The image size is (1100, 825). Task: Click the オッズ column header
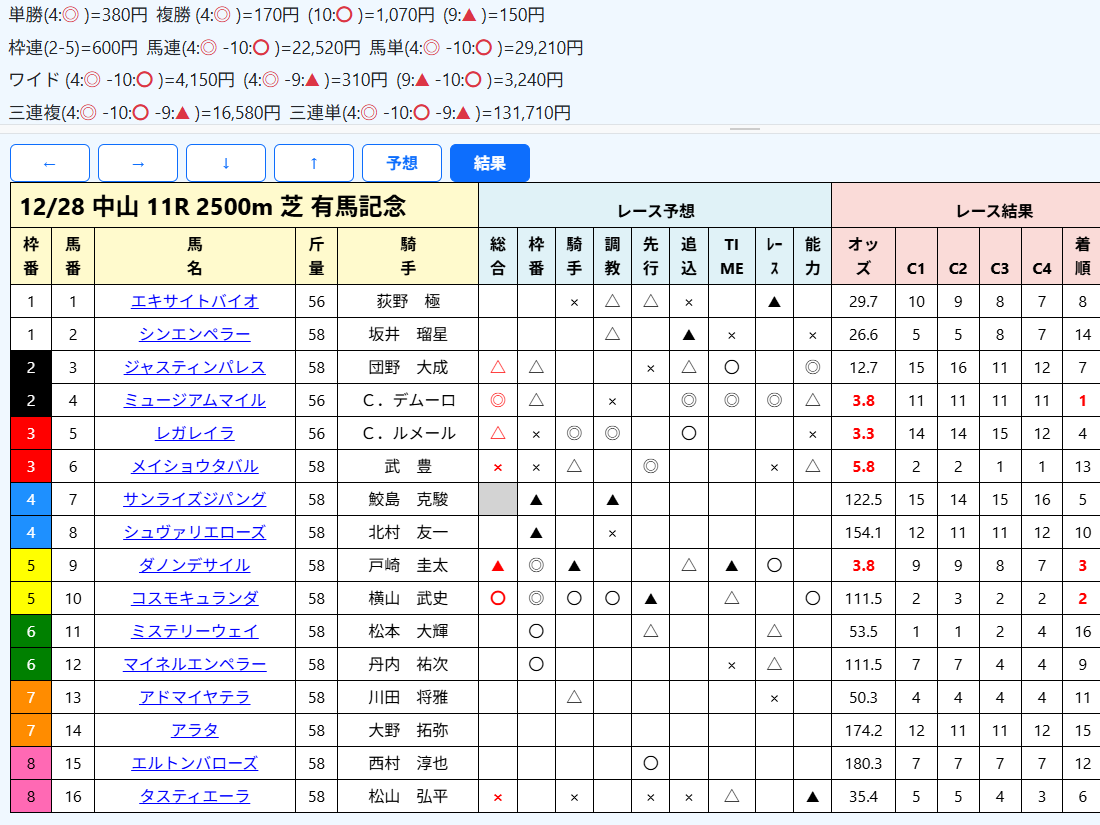click(863, 256)
